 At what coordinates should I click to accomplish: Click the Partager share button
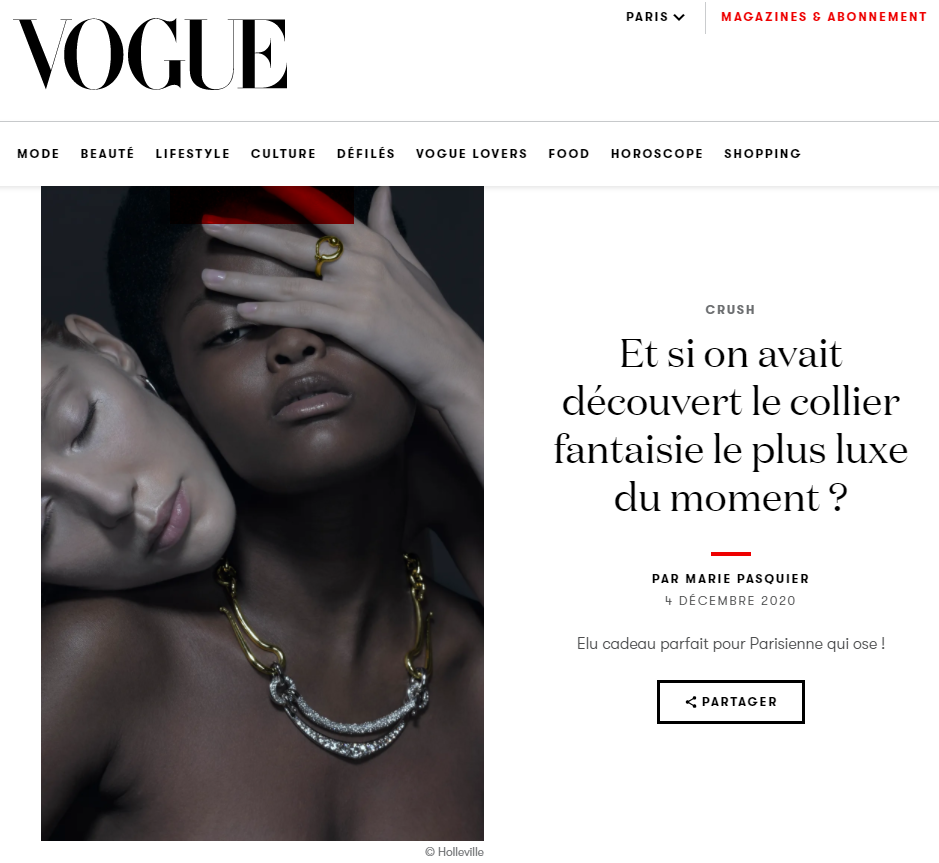tap(731, 702)
